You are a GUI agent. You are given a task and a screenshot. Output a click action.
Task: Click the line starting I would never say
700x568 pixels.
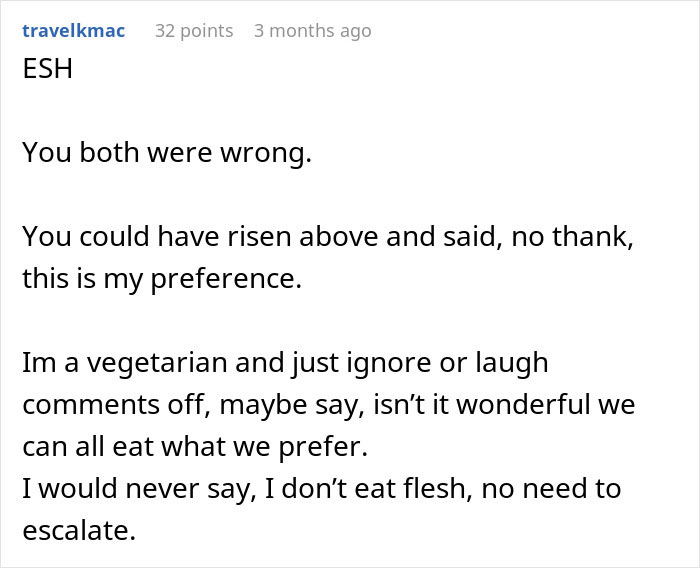321,489
